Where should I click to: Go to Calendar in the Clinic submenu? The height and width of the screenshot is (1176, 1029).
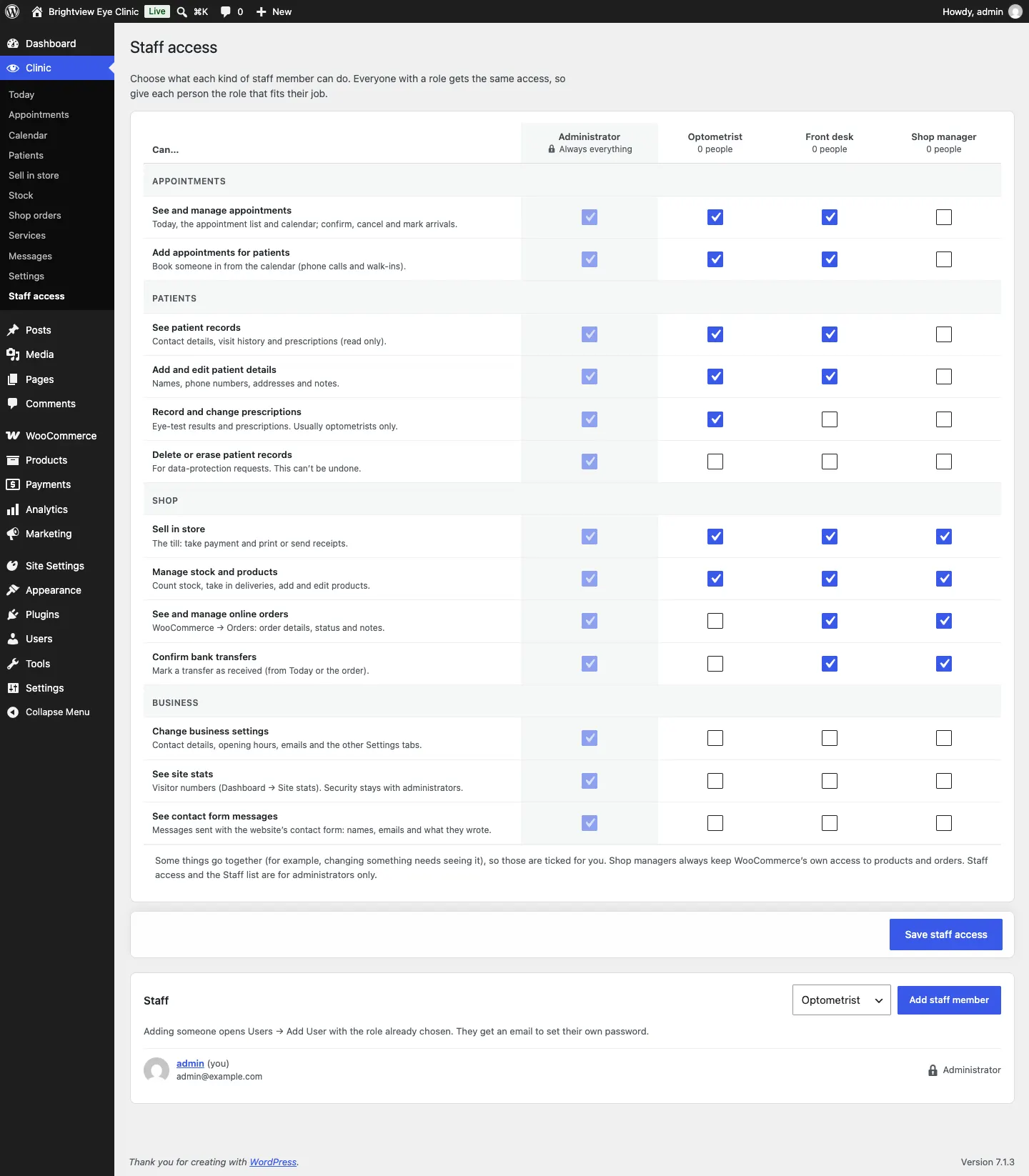[28, 135]
